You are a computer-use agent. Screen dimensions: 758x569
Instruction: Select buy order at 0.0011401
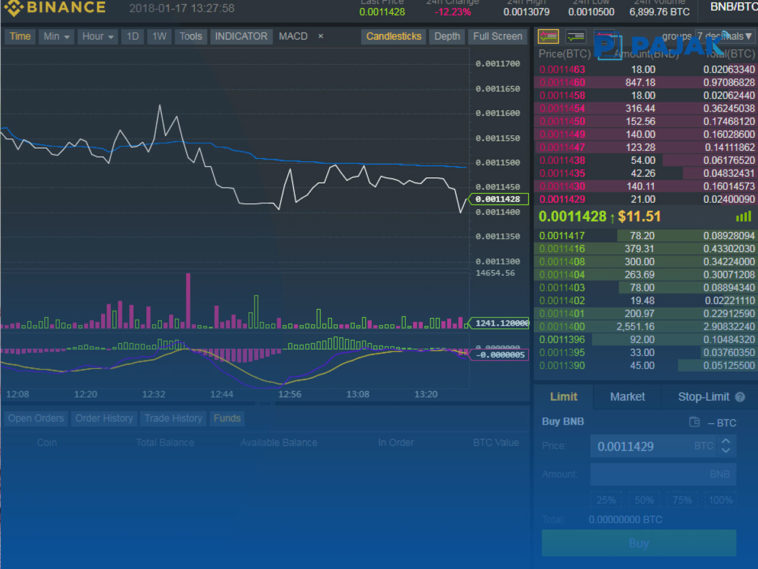tap(646, 314)
